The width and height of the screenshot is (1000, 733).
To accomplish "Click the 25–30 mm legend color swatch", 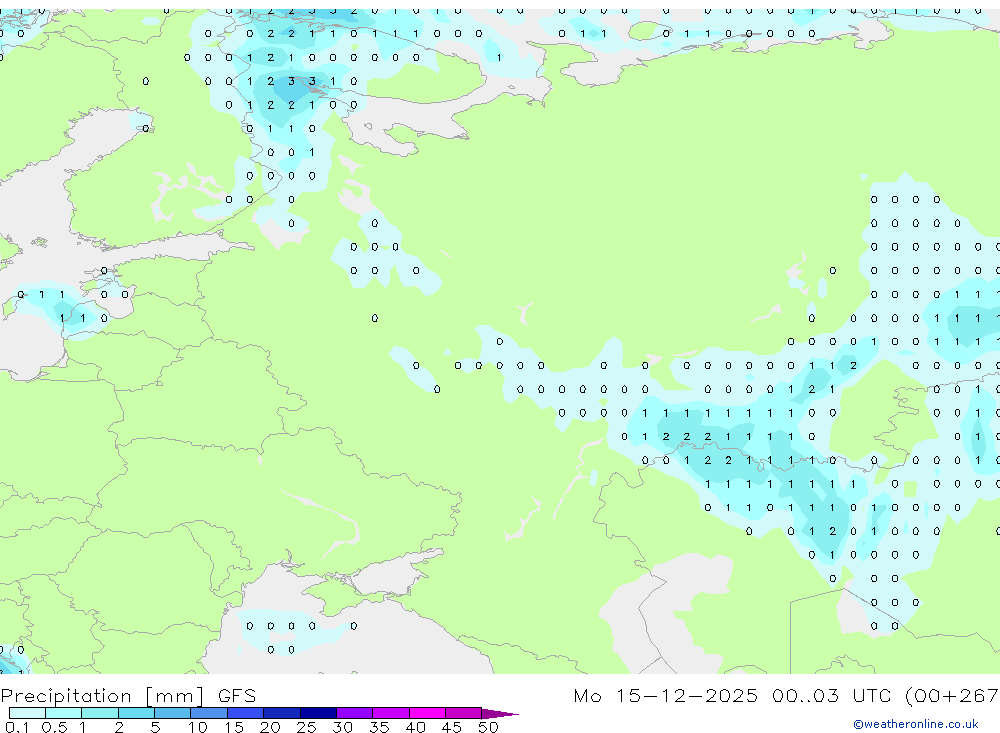I will (x=318, y=713).
